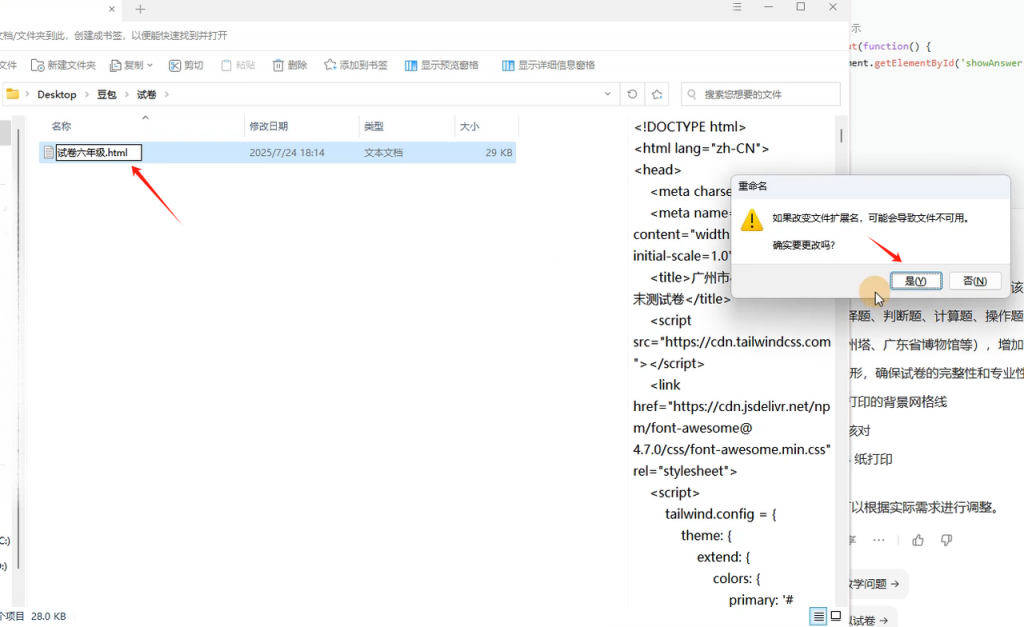Click the folder icon at breadcrumb start

[x=12, y=94]
